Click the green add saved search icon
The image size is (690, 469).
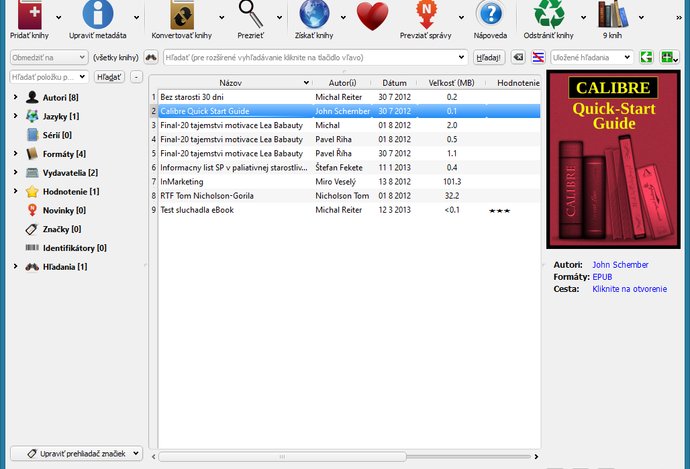[x=669, y=57]
